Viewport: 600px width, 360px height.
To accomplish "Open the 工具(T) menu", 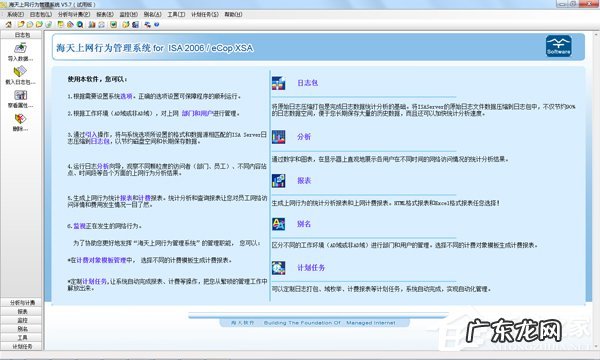I will tap(176, 14).
